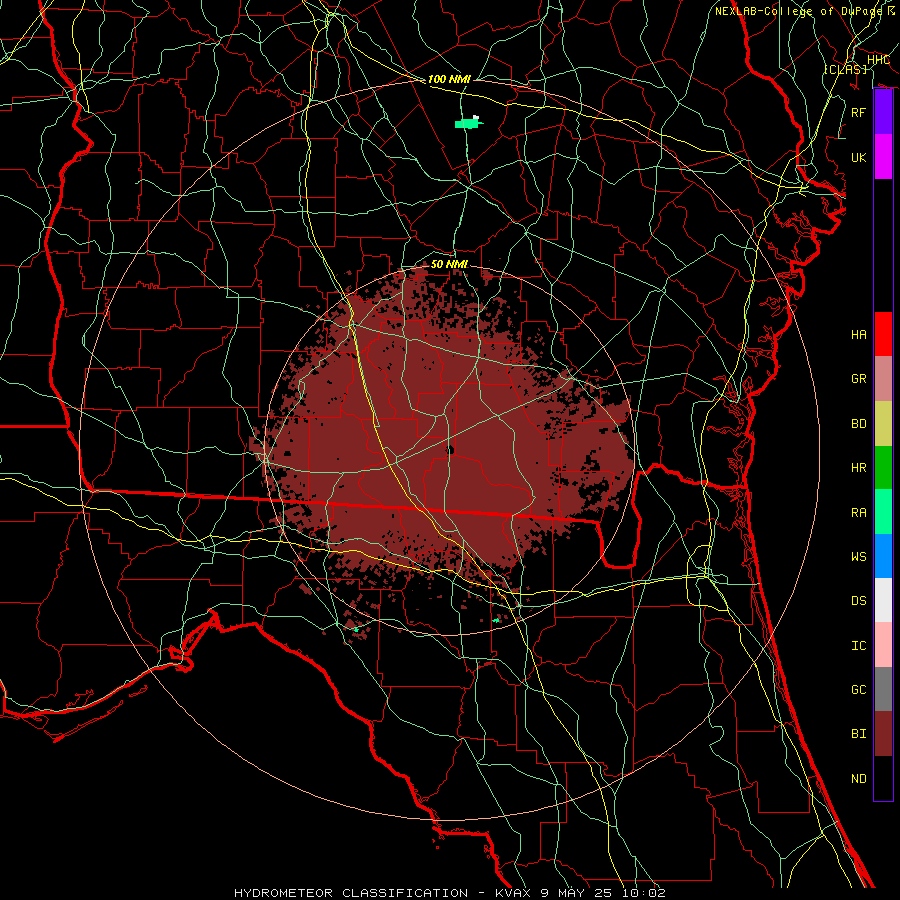Click the "IC" legend label
Image resolution: width=900 pixels, height=900 pixels.
tap(859, 646)
